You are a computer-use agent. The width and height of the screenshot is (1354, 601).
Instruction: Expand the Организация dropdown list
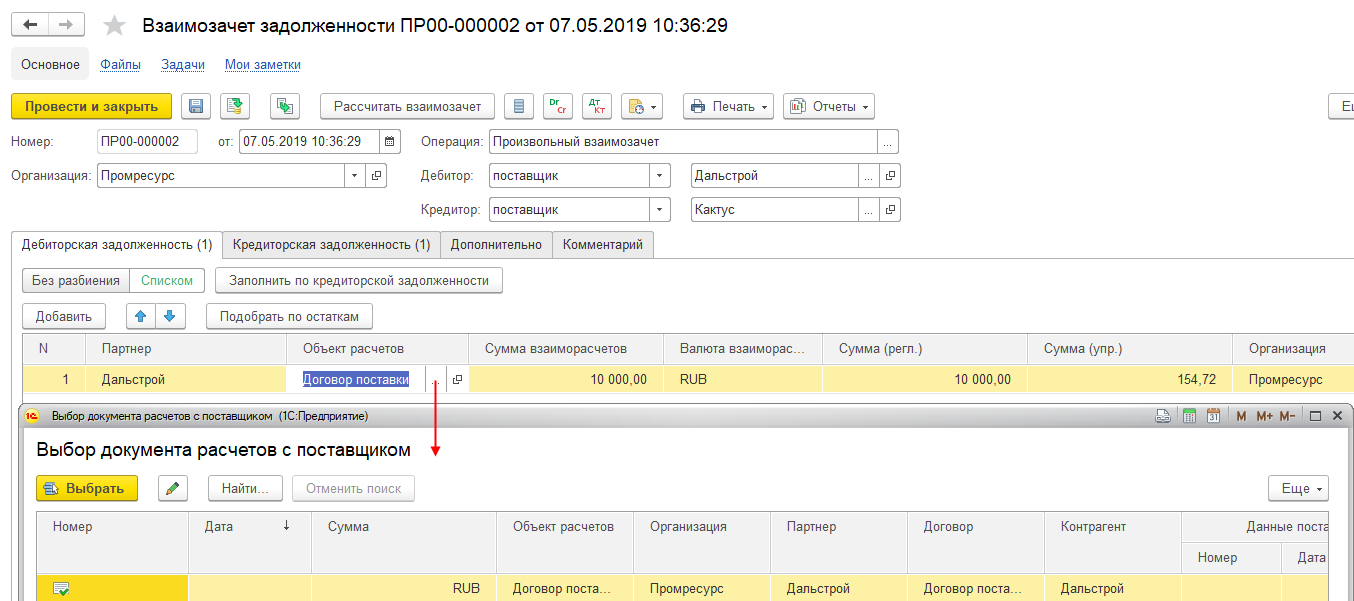[355, 175]
